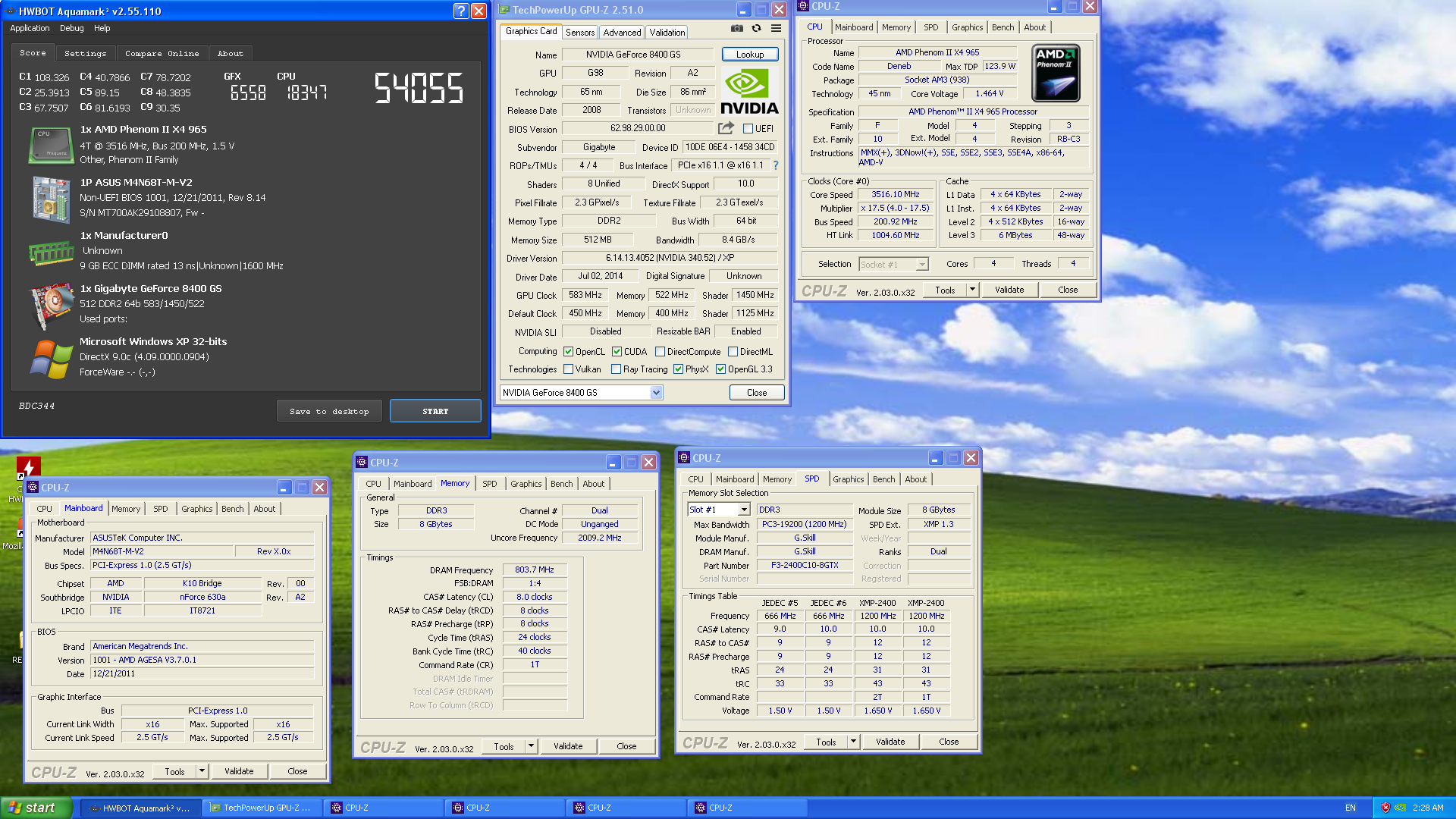
Task: Click the motherboard icon in Aquamark
Action: coord(51,199)
